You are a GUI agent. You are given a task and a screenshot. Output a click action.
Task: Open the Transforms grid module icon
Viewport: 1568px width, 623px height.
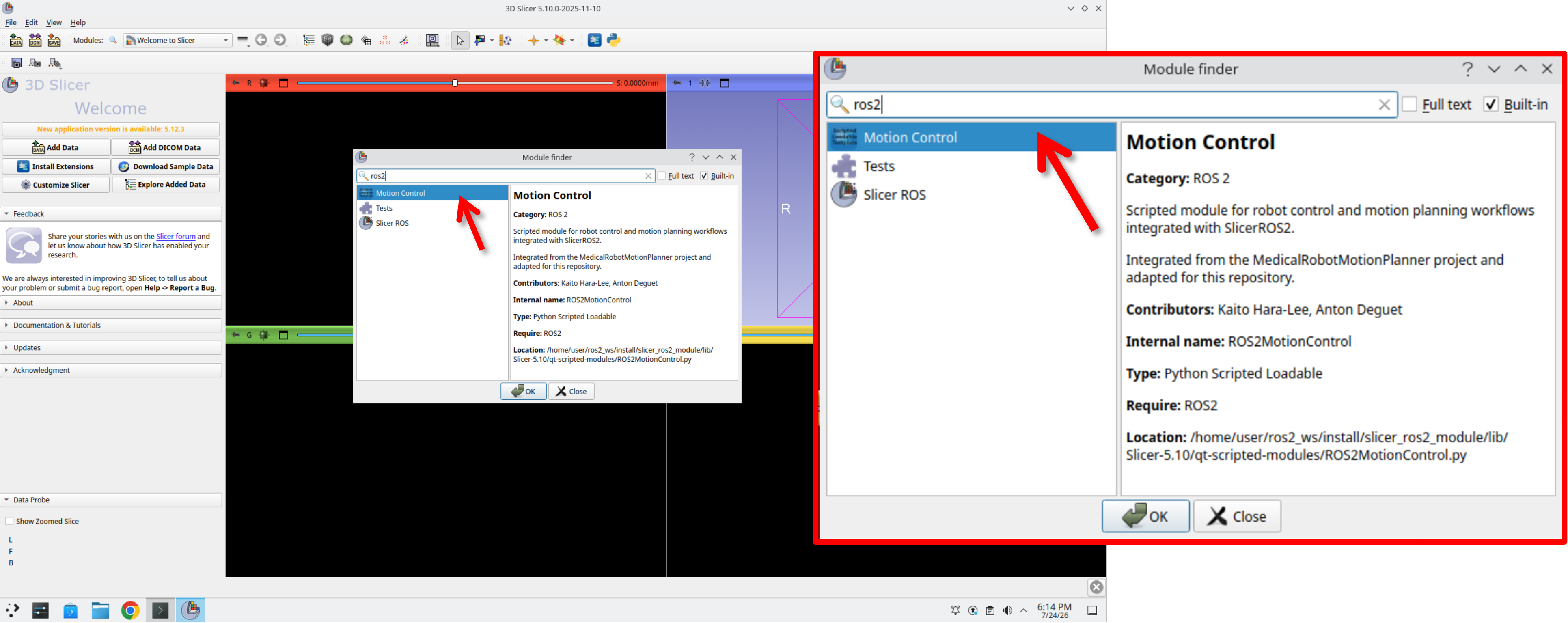pyautogui.click(x=366, y=40)
